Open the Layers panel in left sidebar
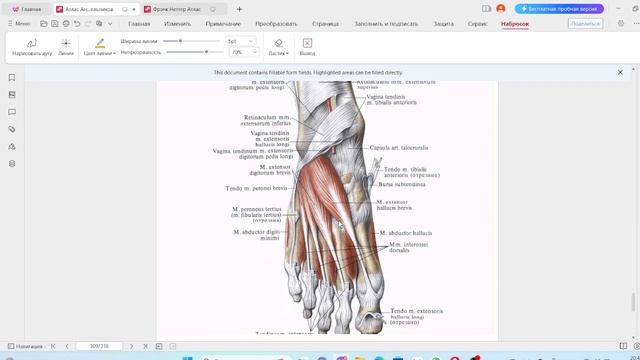The width and height of the screenshot is (640, 360). (12, 164)
